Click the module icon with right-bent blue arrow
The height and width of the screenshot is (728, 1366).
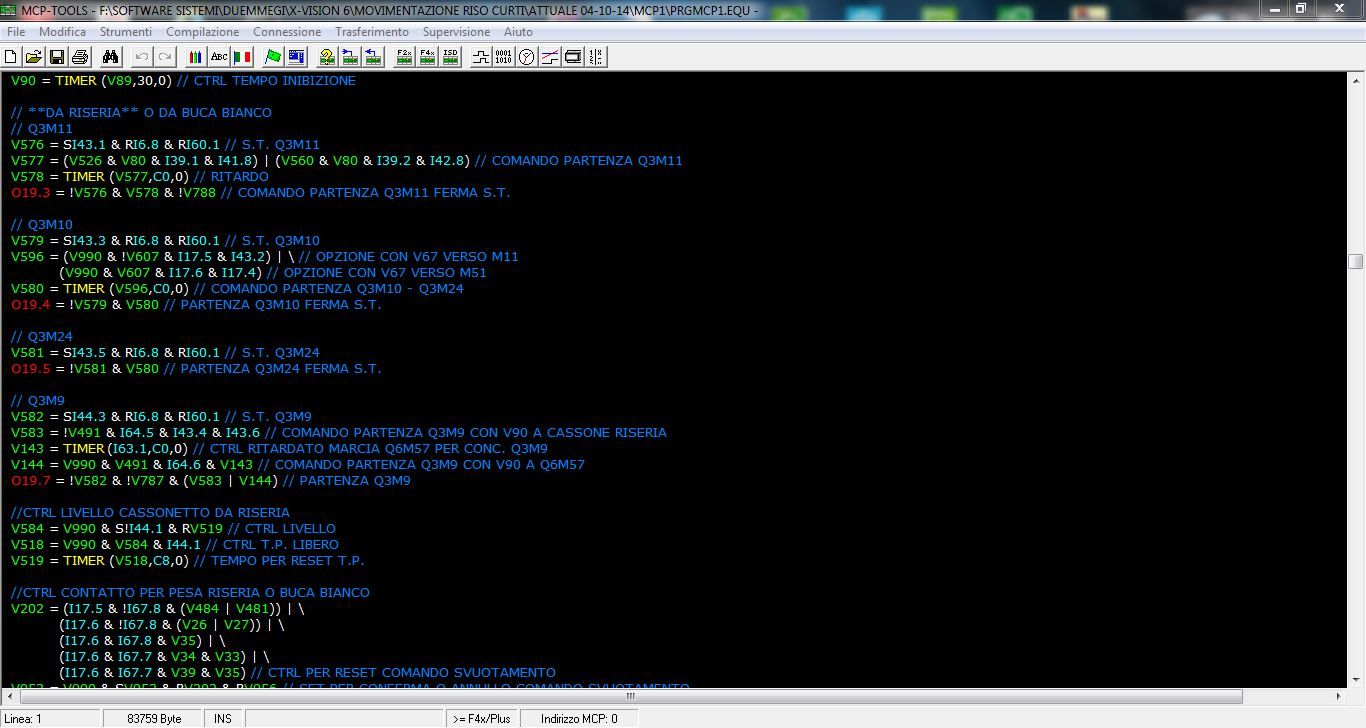click(373, 57)
